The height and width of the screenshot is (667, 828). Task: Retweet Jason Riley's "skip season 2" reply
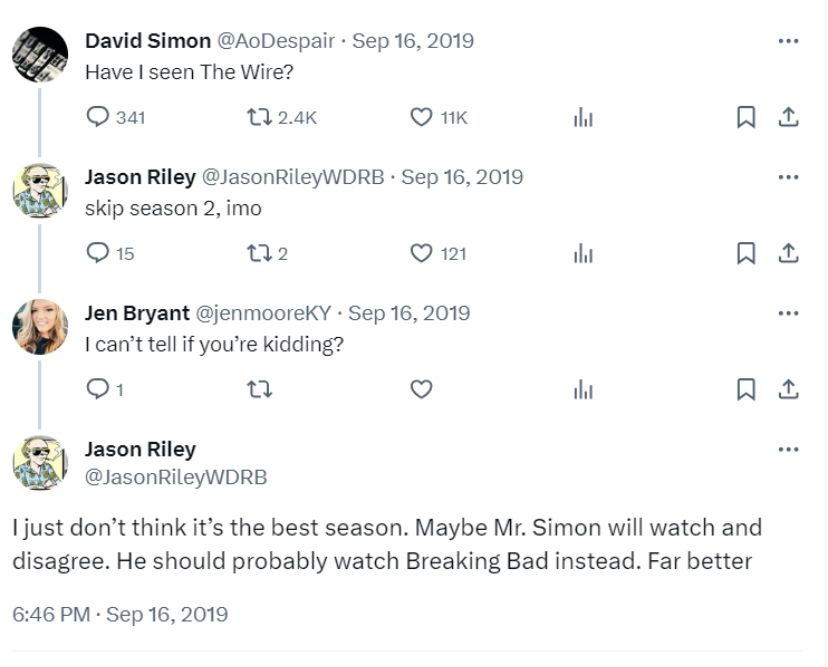point(257,254)
